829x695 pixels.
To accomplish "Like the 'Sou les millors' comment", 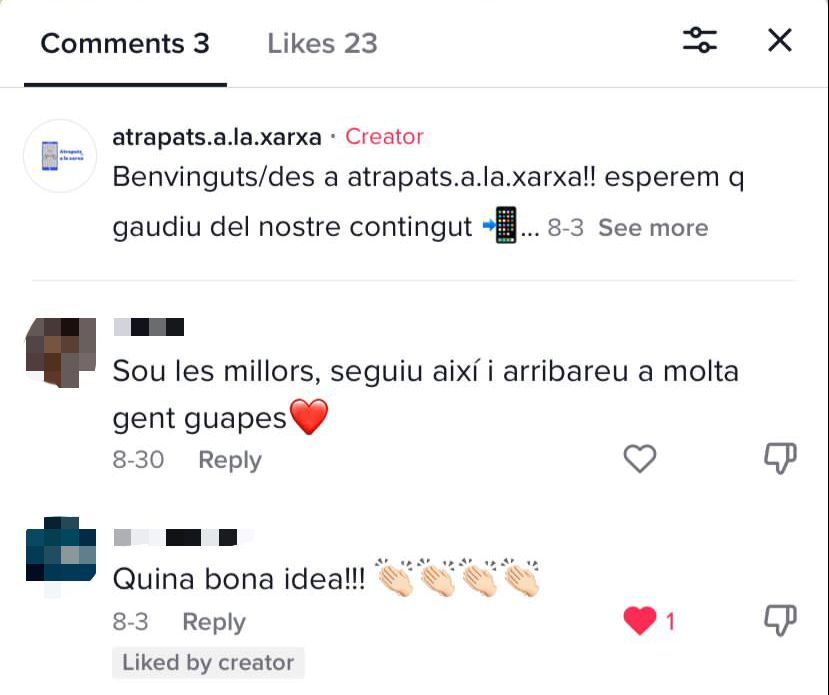I will tap(640, 458).
